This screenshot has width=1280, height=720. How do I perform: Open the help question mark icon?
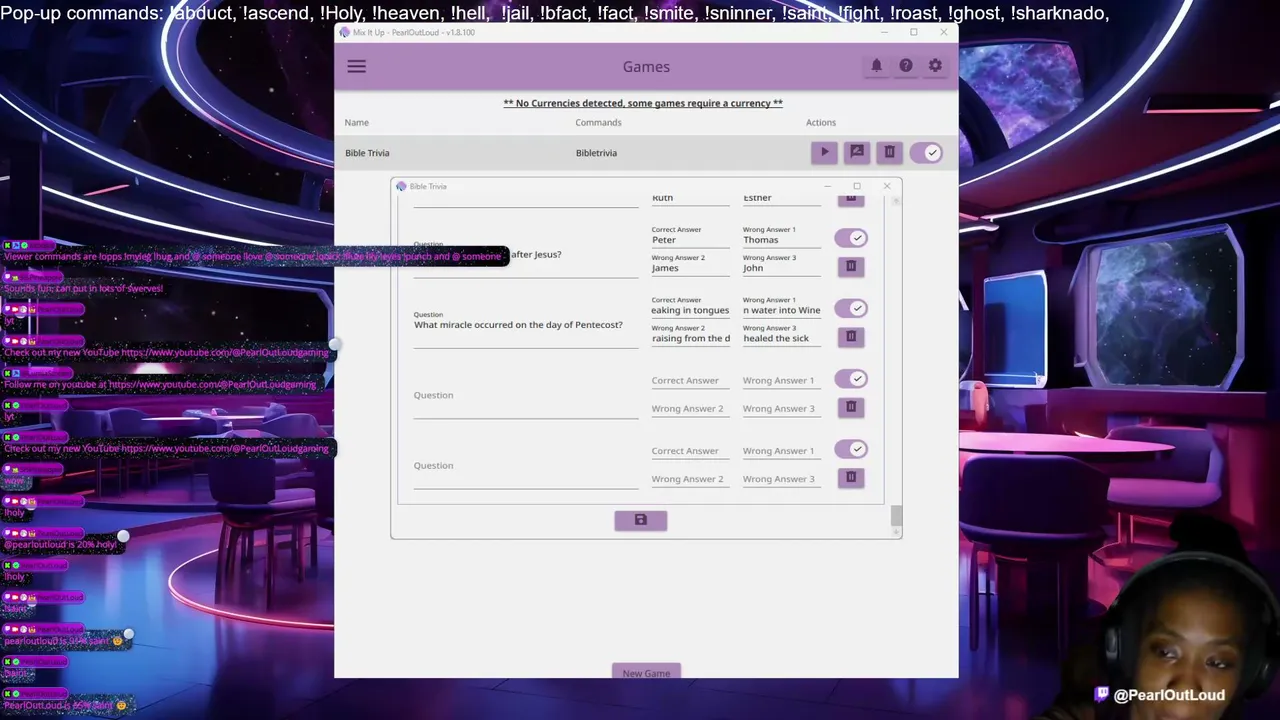[x=905, y=66]
